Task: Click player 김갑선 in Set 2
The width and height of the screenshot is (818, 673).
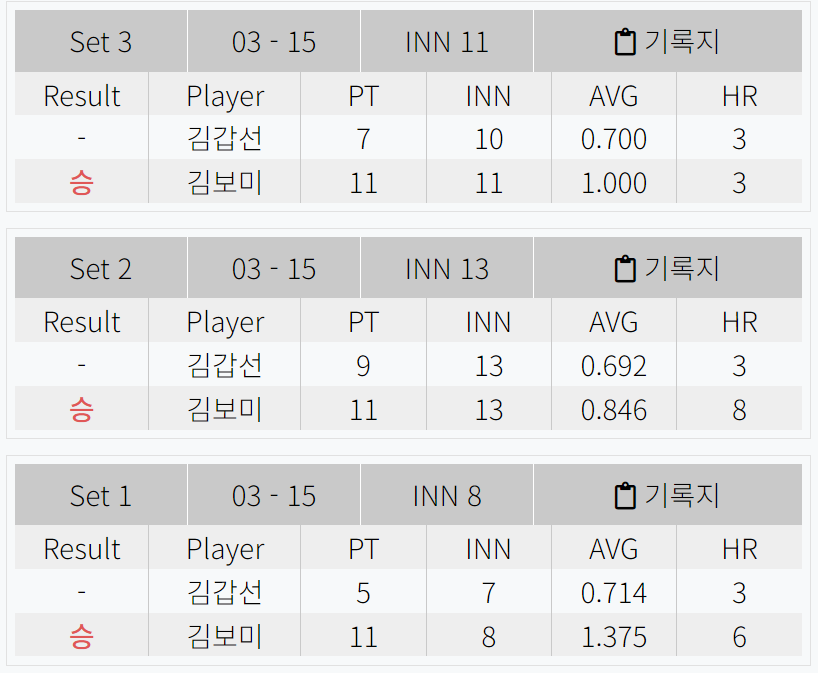Action: coord(225,366)
